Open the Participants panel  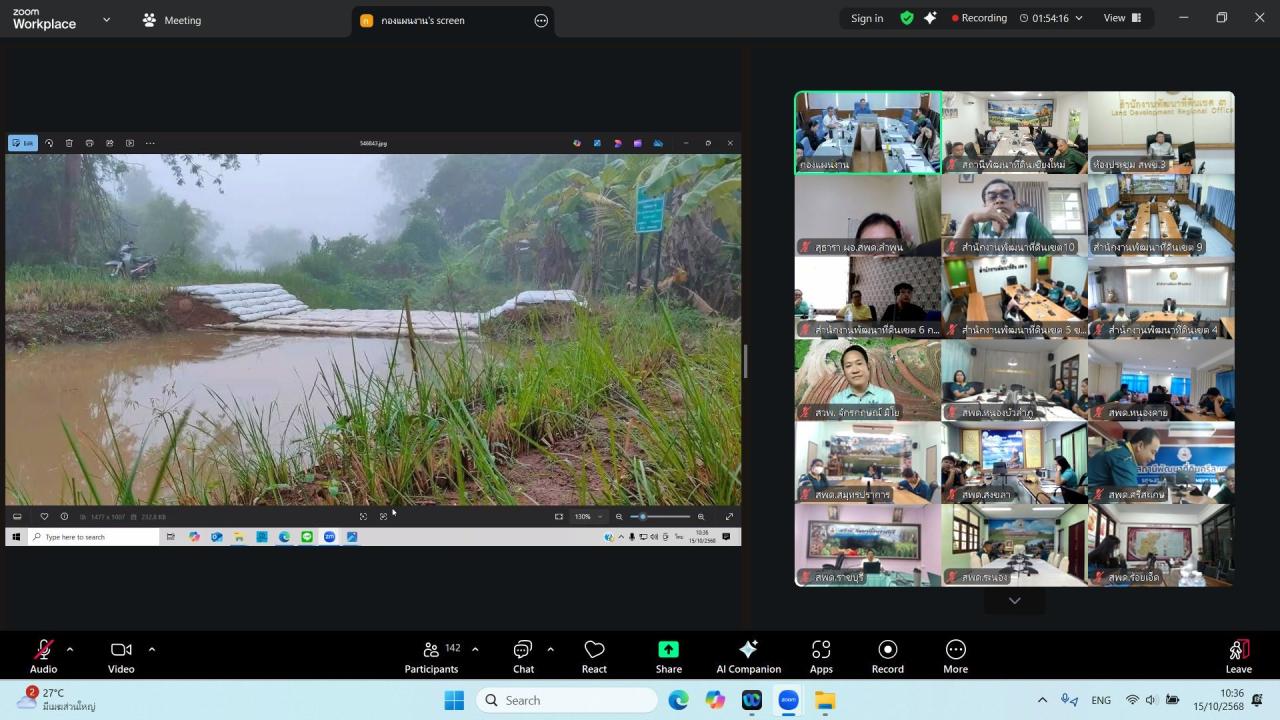point(431,656)
